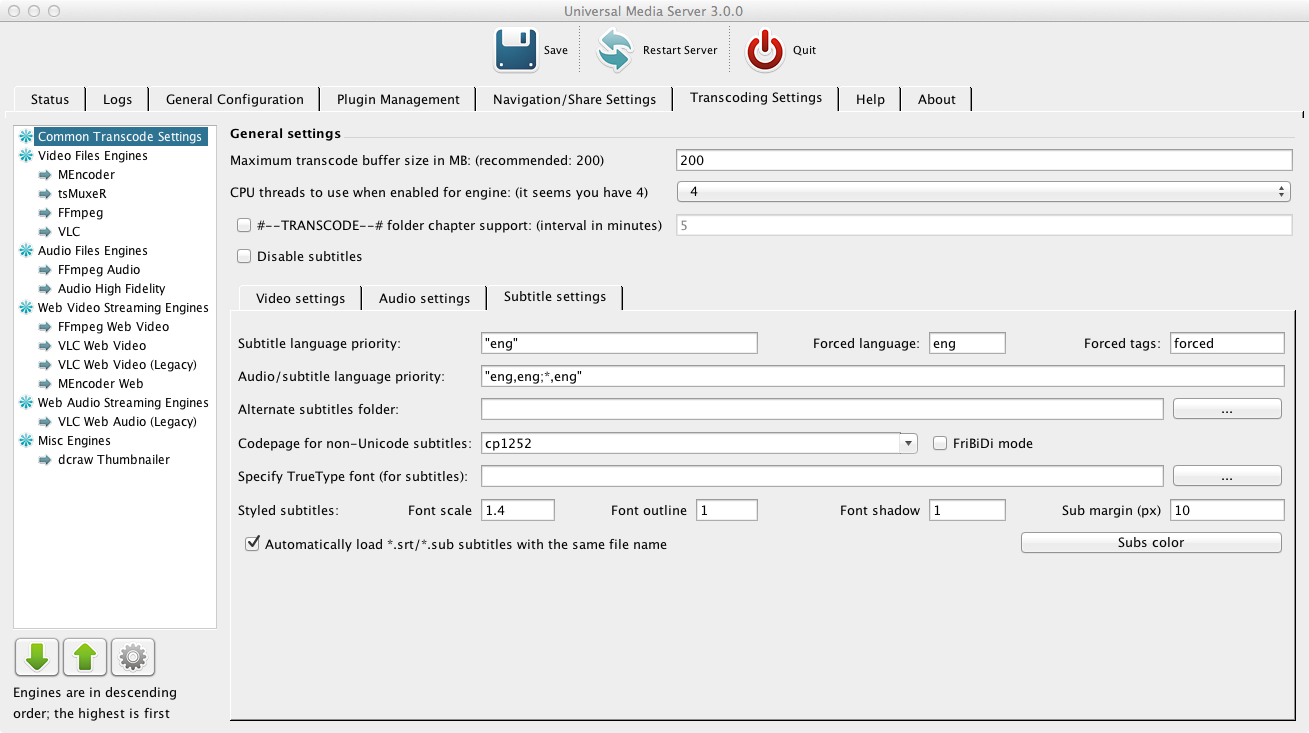Click the Forced tags field
1309x733 pixels.
coord(1227,343)
